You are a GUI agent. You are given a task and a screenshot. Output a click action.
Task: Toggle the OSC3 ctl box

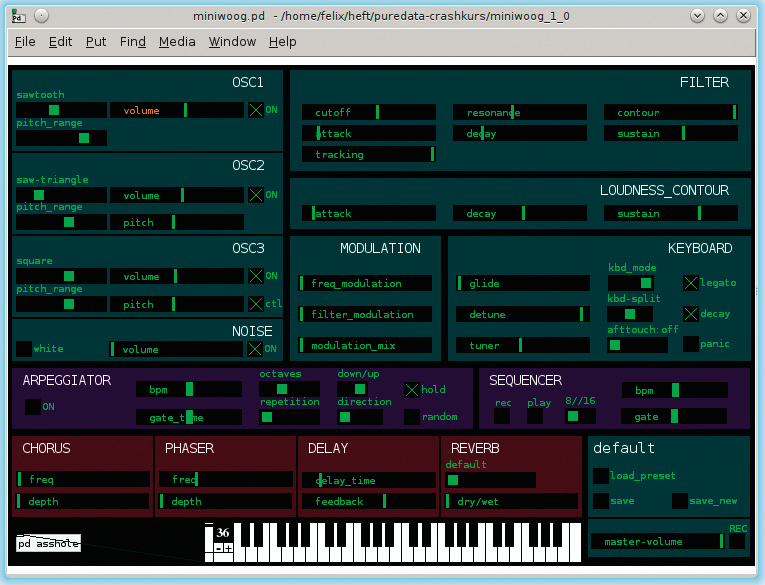coord(256,304)
